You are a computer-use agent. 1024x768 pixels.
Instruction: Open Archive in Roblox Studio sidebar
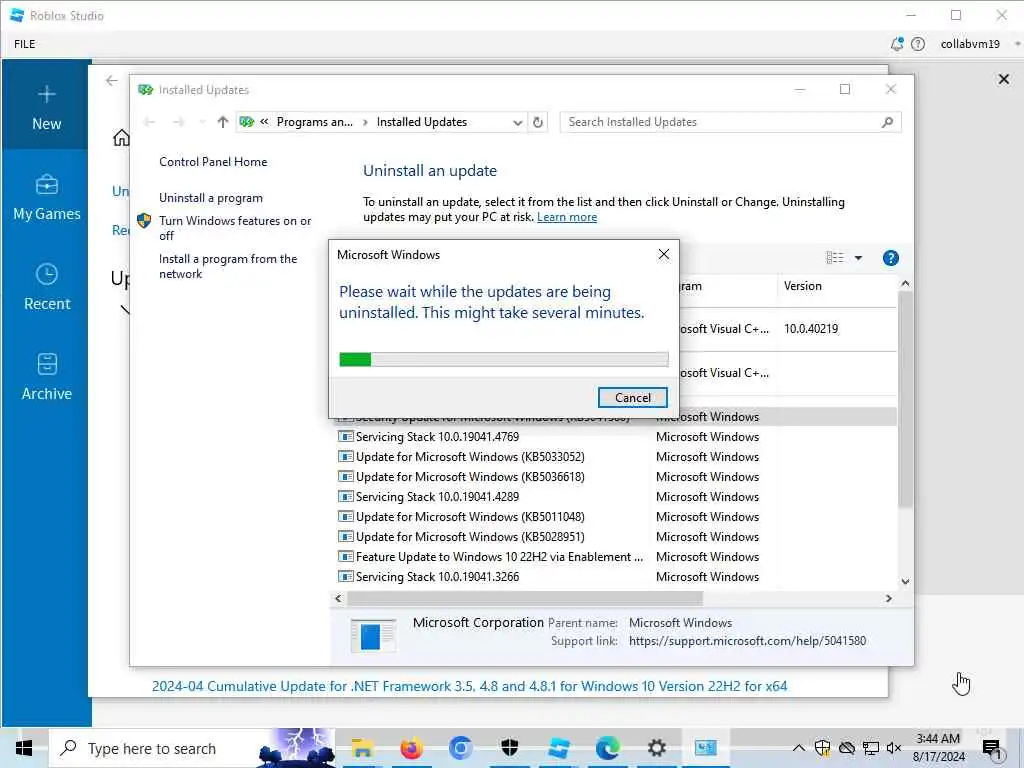(x=46, y=377)
